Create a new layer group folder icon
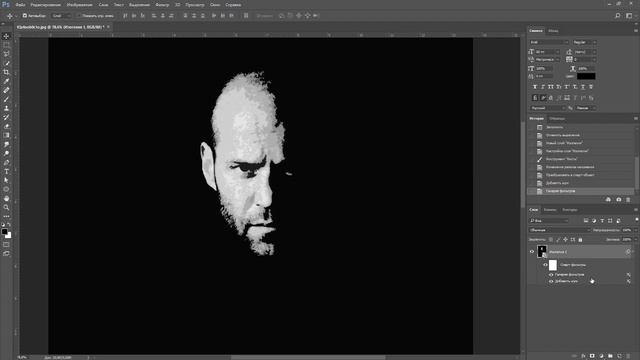This screenshot has width=640, height=360. (x=610, y=356)
